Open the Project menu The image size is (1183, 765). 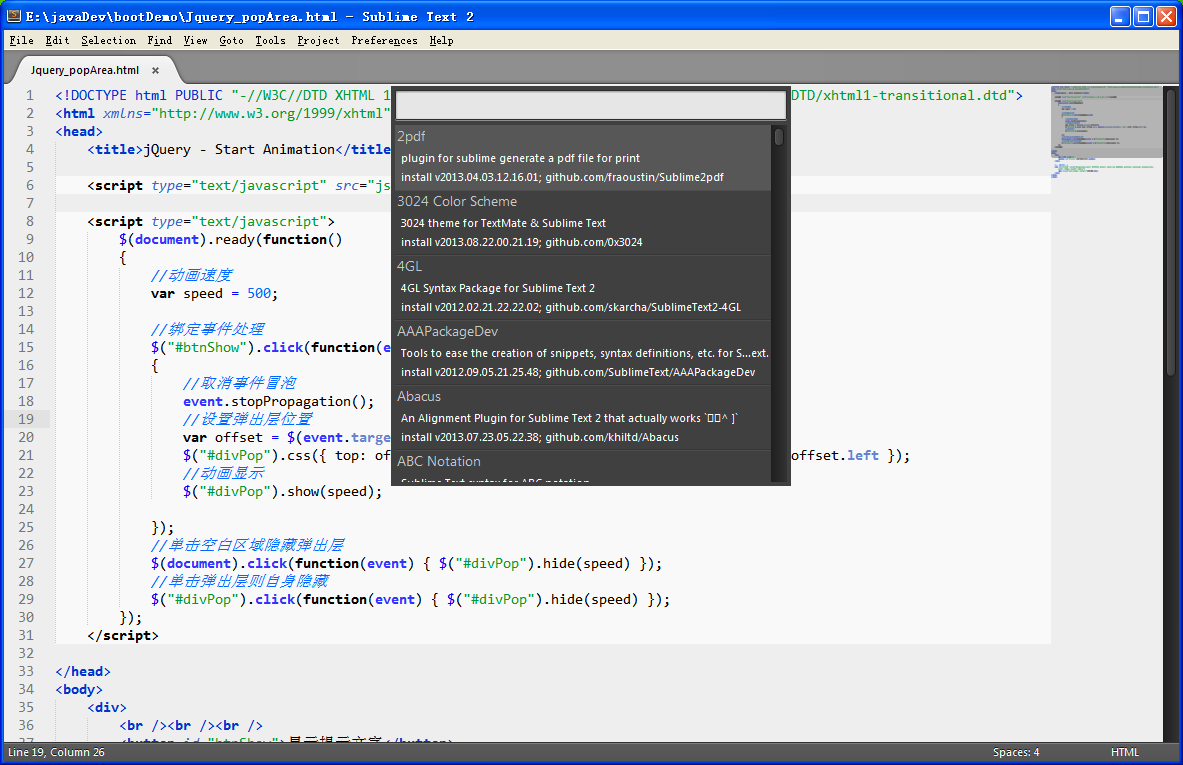click(x=318, y=41)
